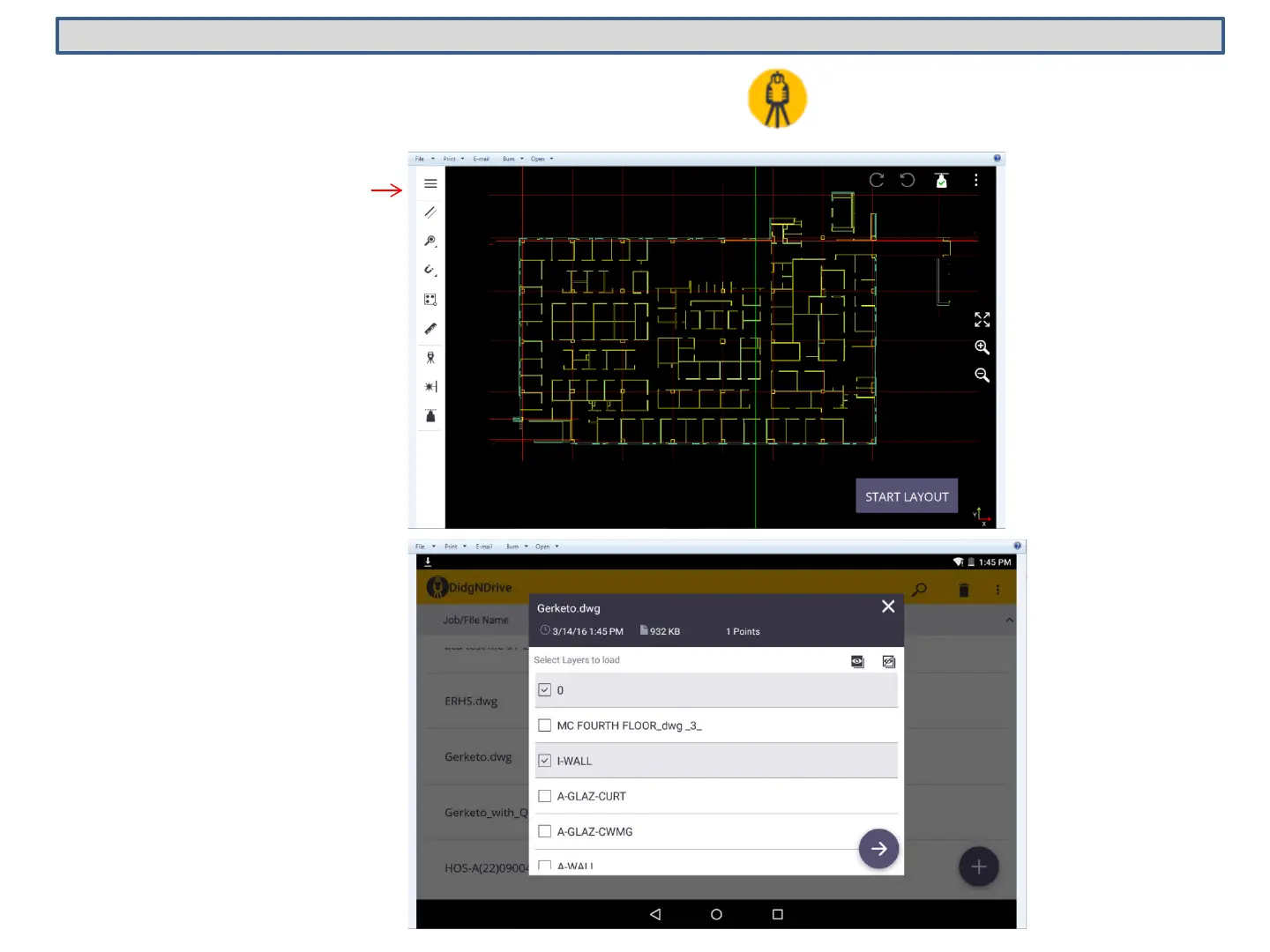Close the Gerketo.dwg layer dialog

pos(888,606)
